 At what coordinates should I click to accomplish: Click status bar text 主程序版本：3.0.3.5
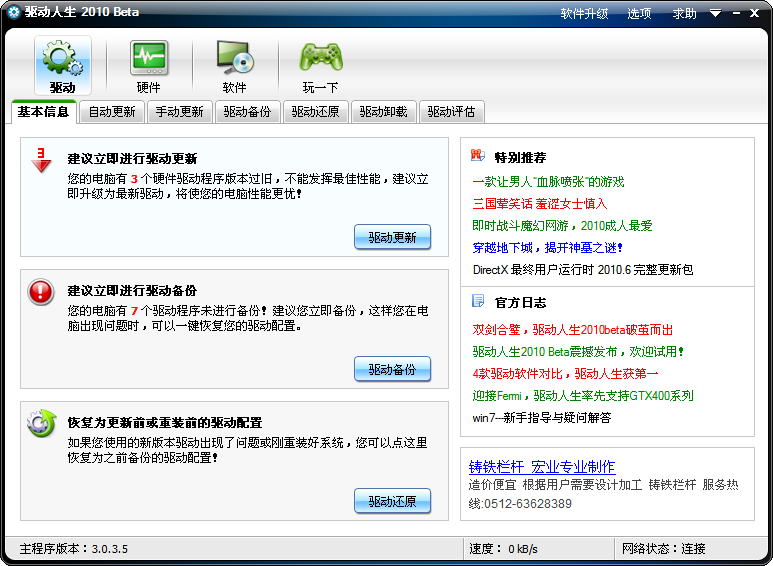(73, 549)
